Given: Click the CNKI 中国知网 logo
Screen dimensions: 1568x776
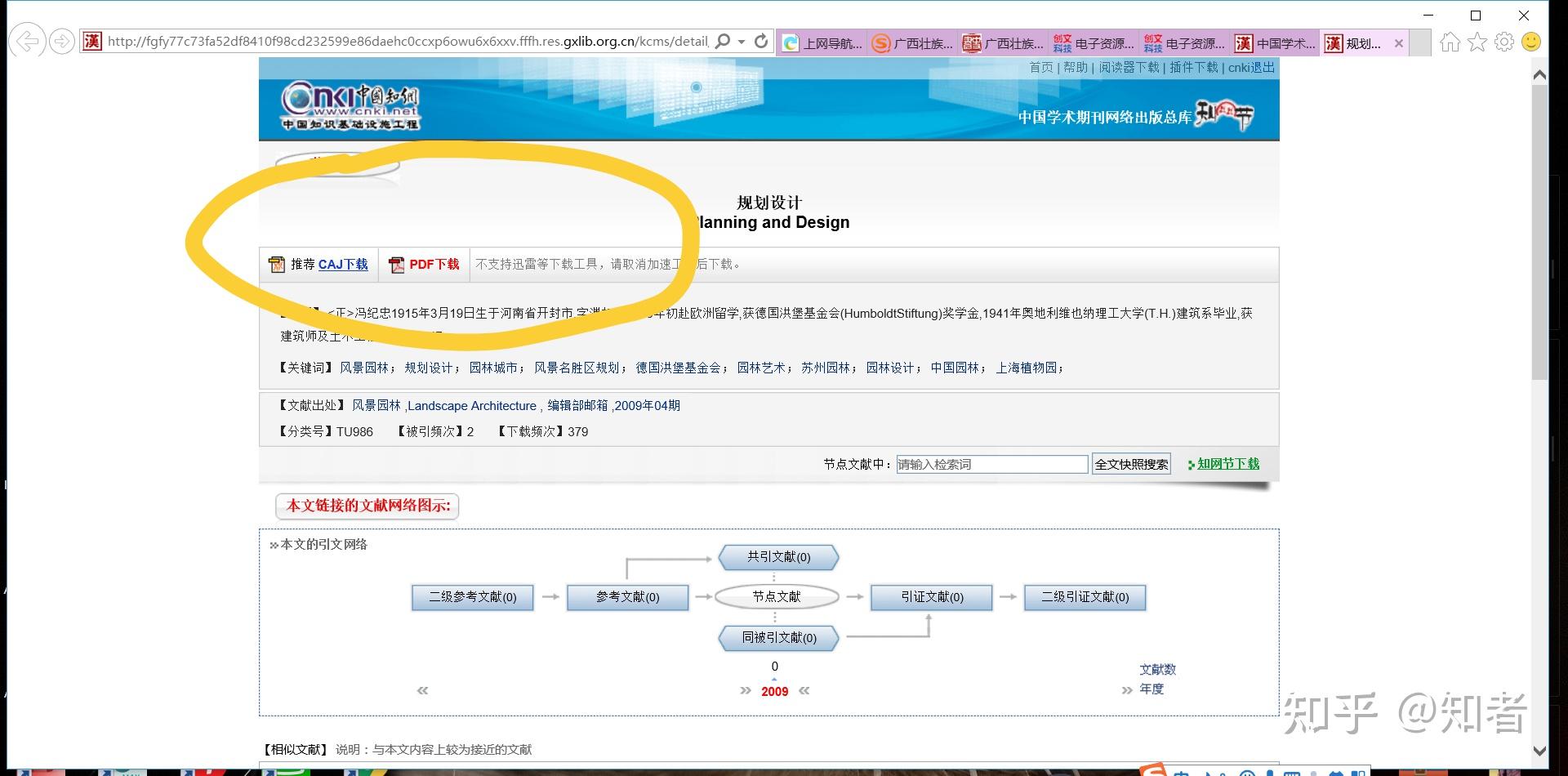Looking at the screenshot, I should [x=350, y=105].
